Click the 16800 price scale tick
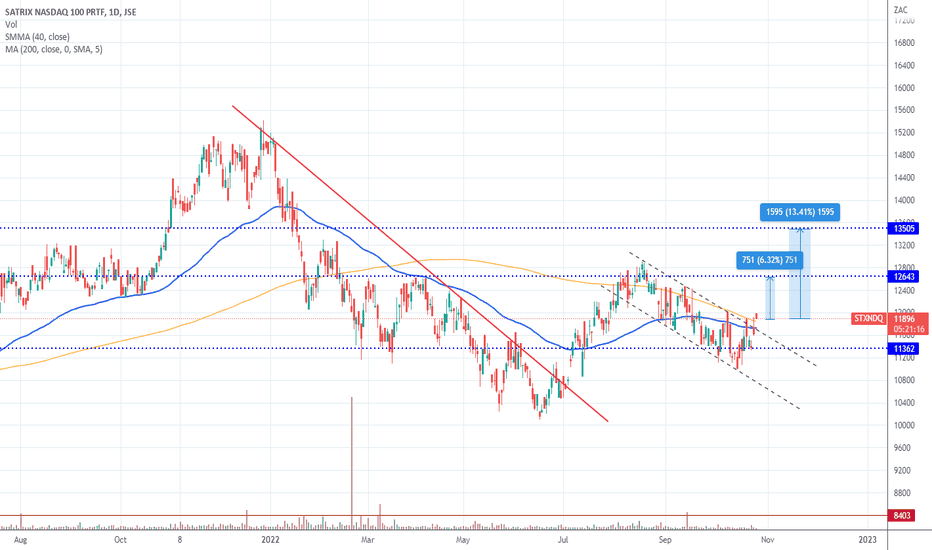 point(904,43)
